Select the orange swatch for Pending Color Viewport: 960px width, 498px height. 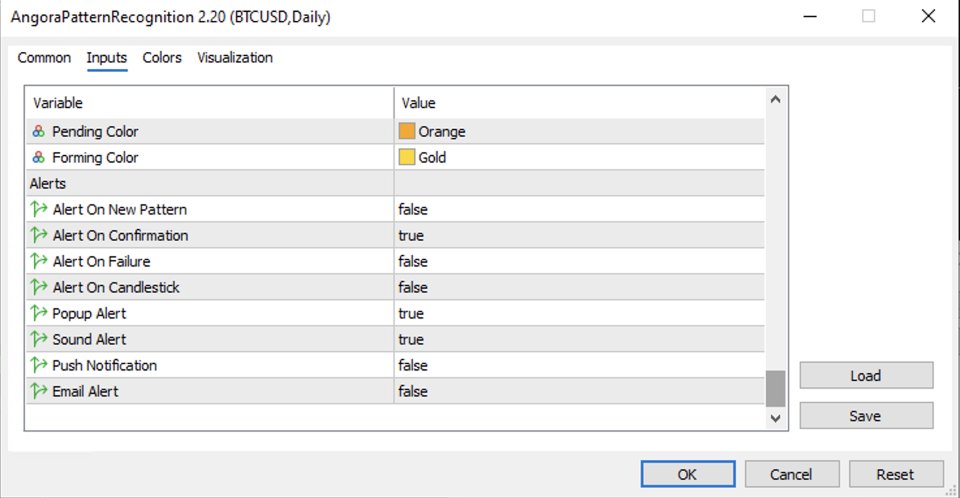point(407,131)
